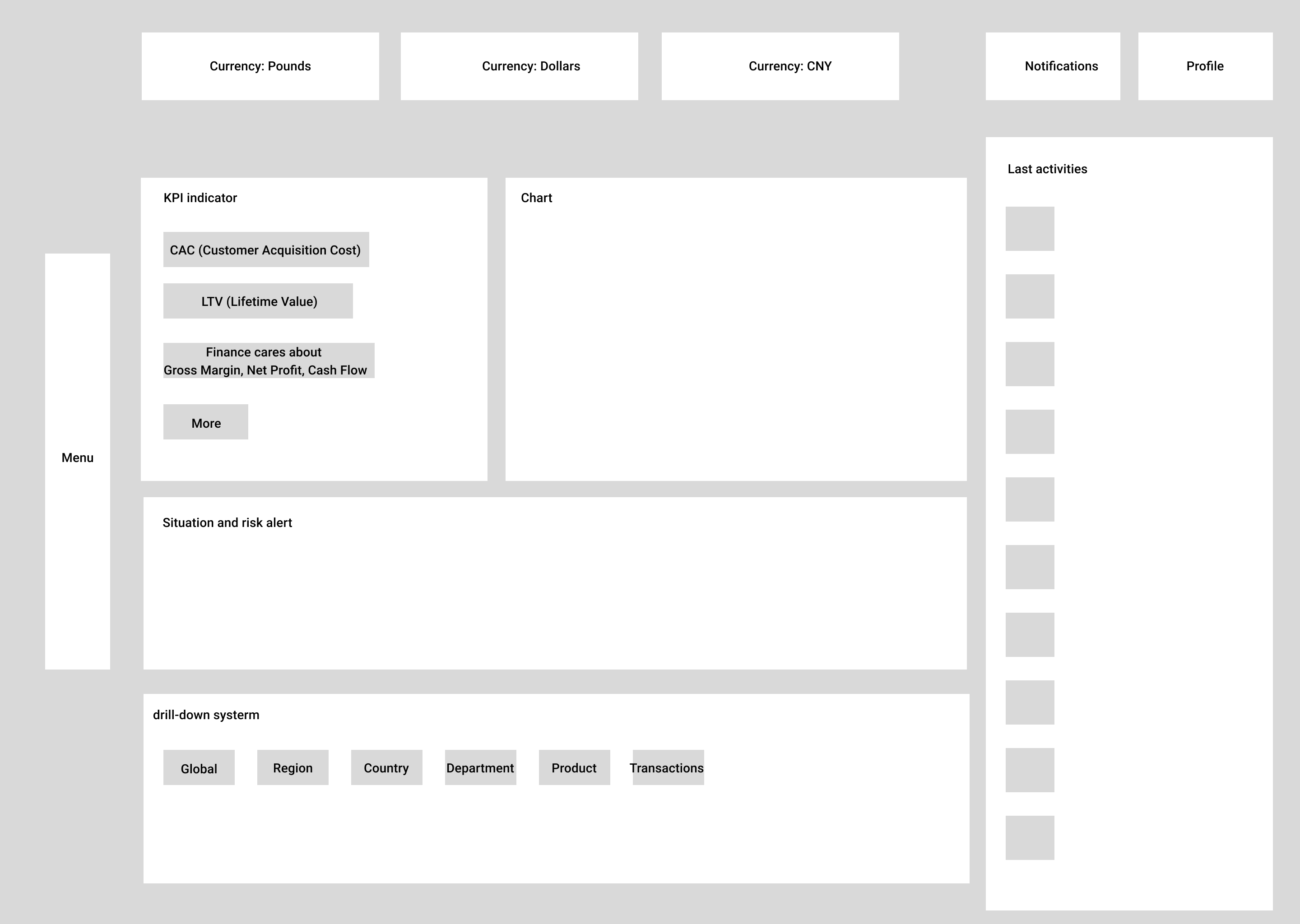Switch to Currency: Dollars
This screenshot has height=924, width=1300.
[519, 66]
